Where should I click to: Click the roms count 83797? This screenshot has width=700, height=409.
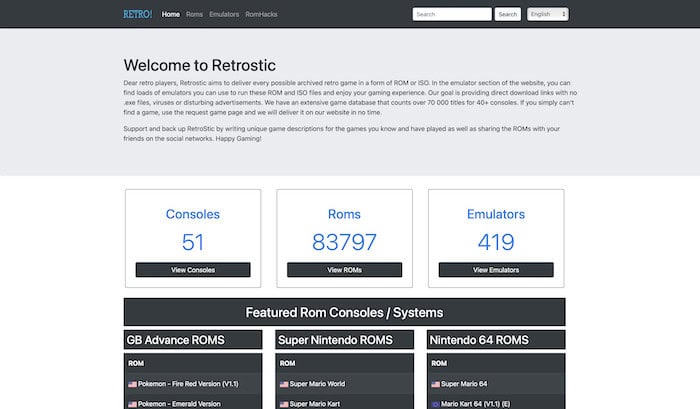tap(344, 242)
